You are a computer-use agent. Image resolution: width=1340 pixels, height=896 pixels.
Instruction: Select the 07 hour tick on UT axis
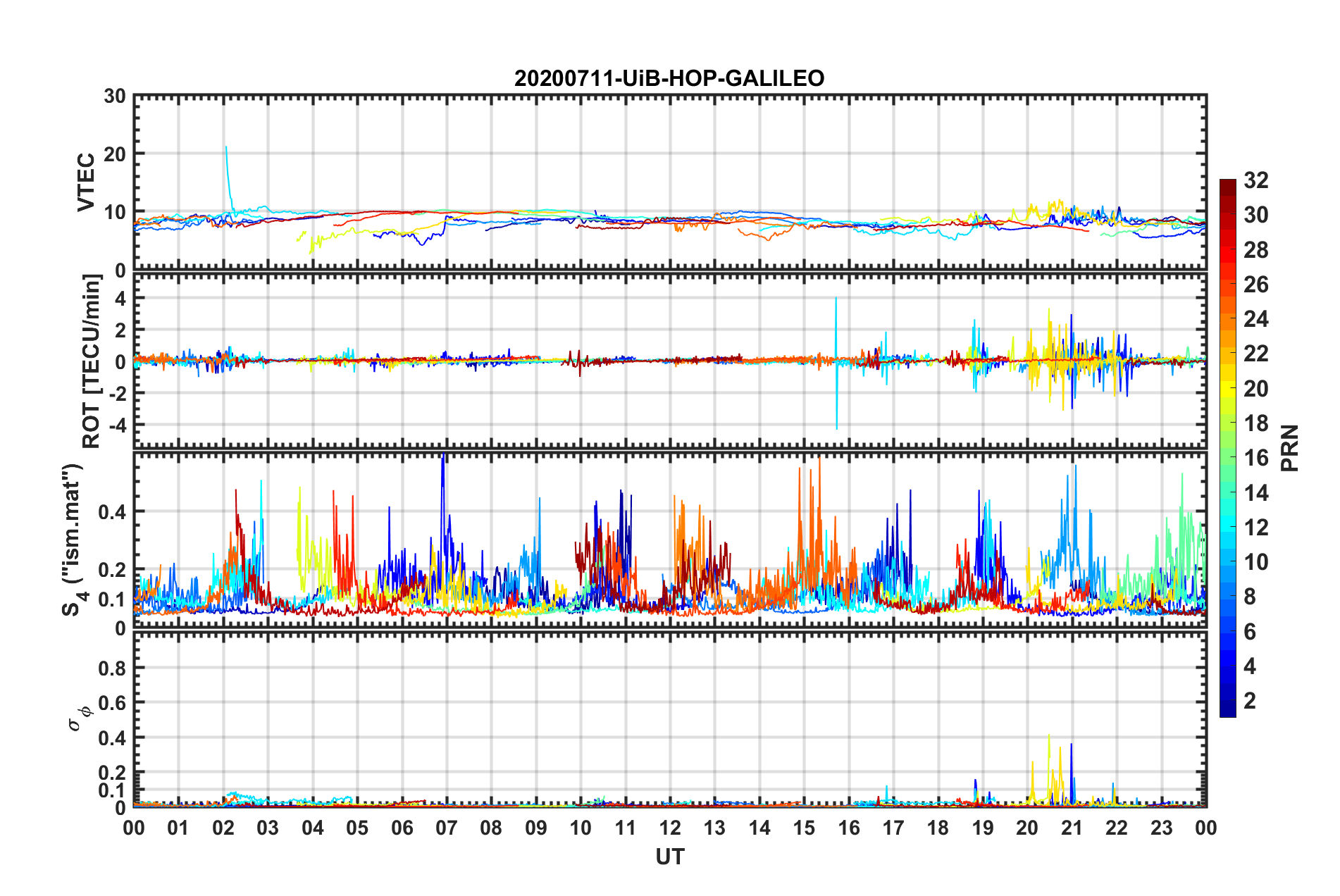pyautogui.click(x=447, y=828)
